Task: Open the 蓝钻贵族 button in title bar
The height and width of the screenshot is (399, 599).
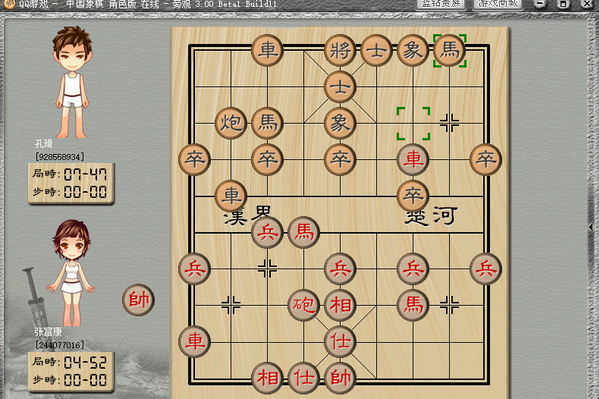Action: click(x=441, y=4)
